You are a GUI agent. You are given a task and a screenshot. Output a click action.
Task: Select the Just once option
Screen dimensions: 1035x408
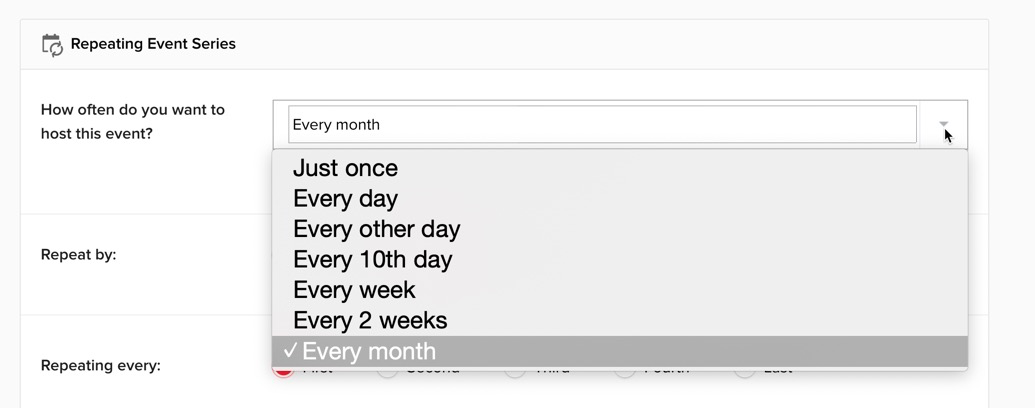coord(345,168)
